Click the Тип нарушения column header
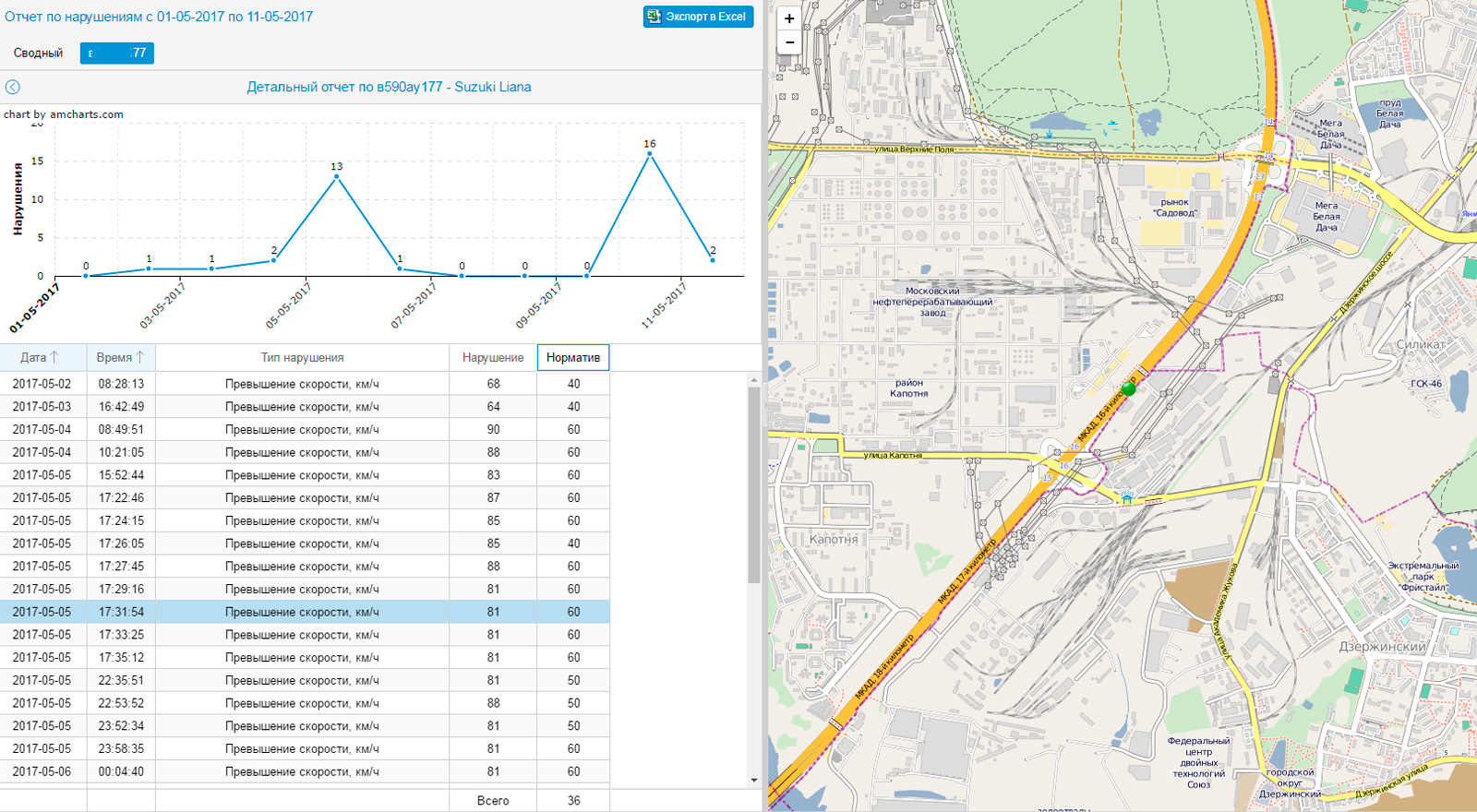This screenshot has width=1477, height=812. point(302,357)
